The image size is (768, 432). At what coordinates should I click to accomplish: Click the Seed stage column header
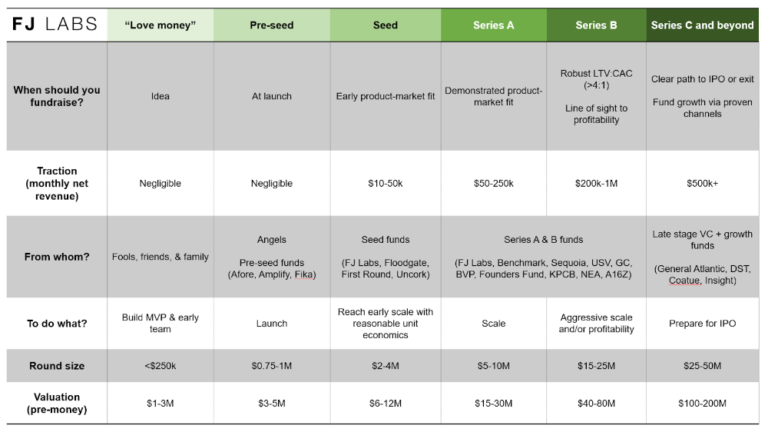pos(384,24)
